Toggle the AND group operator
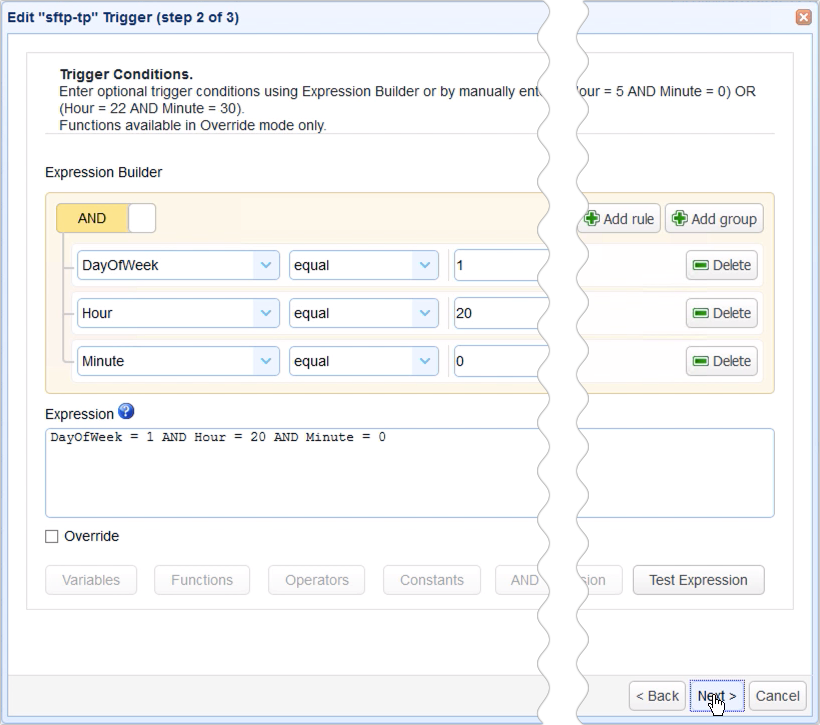820x725 pixels. coord(91,218)
